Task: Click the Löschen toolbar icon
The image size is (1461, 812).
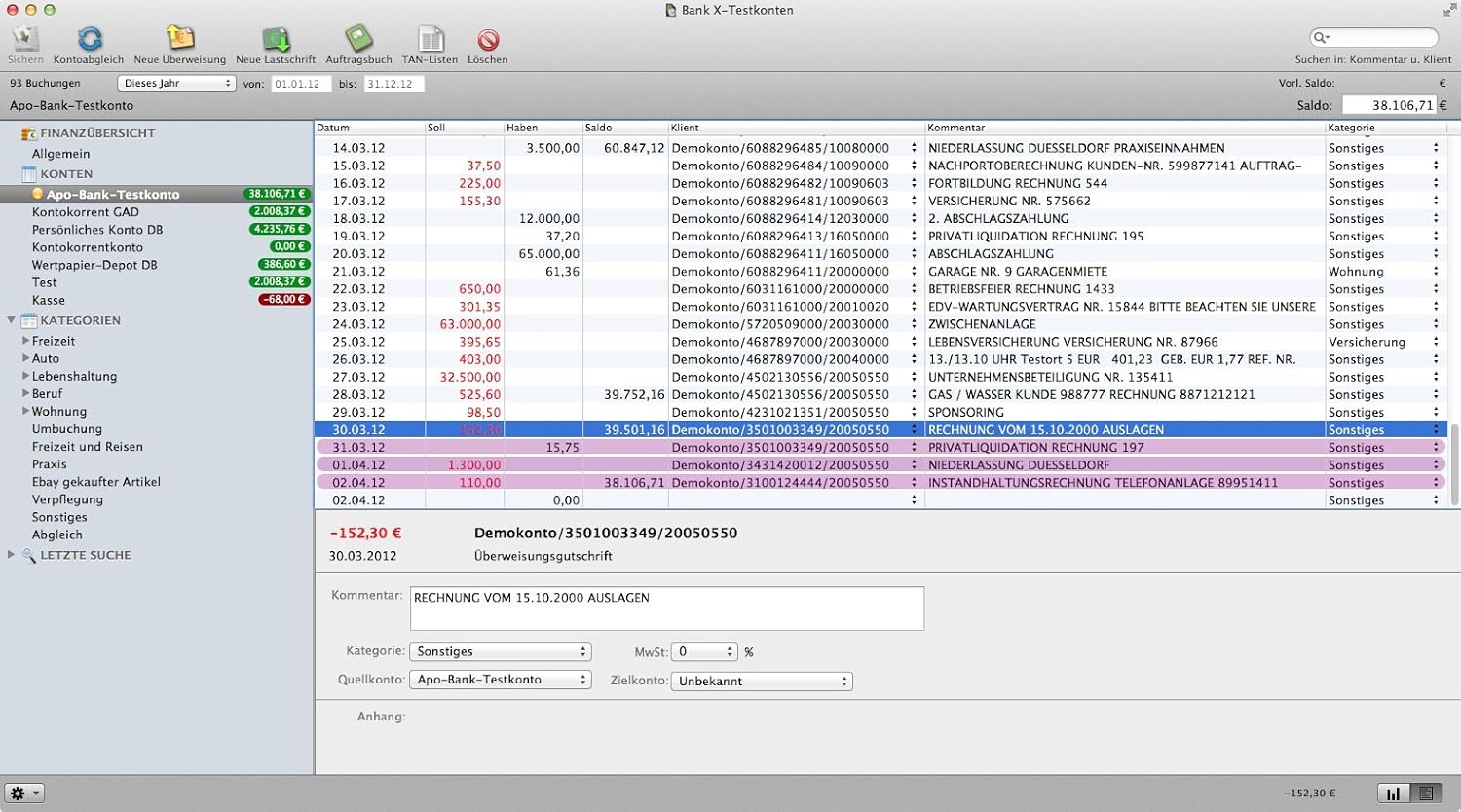Action: tap(488, 39)
